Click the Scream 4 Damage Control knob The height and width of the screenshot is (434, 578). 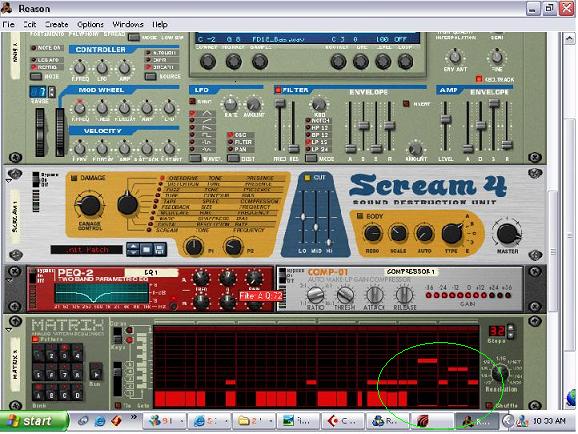pyautogui.click(x=89, y=205)
